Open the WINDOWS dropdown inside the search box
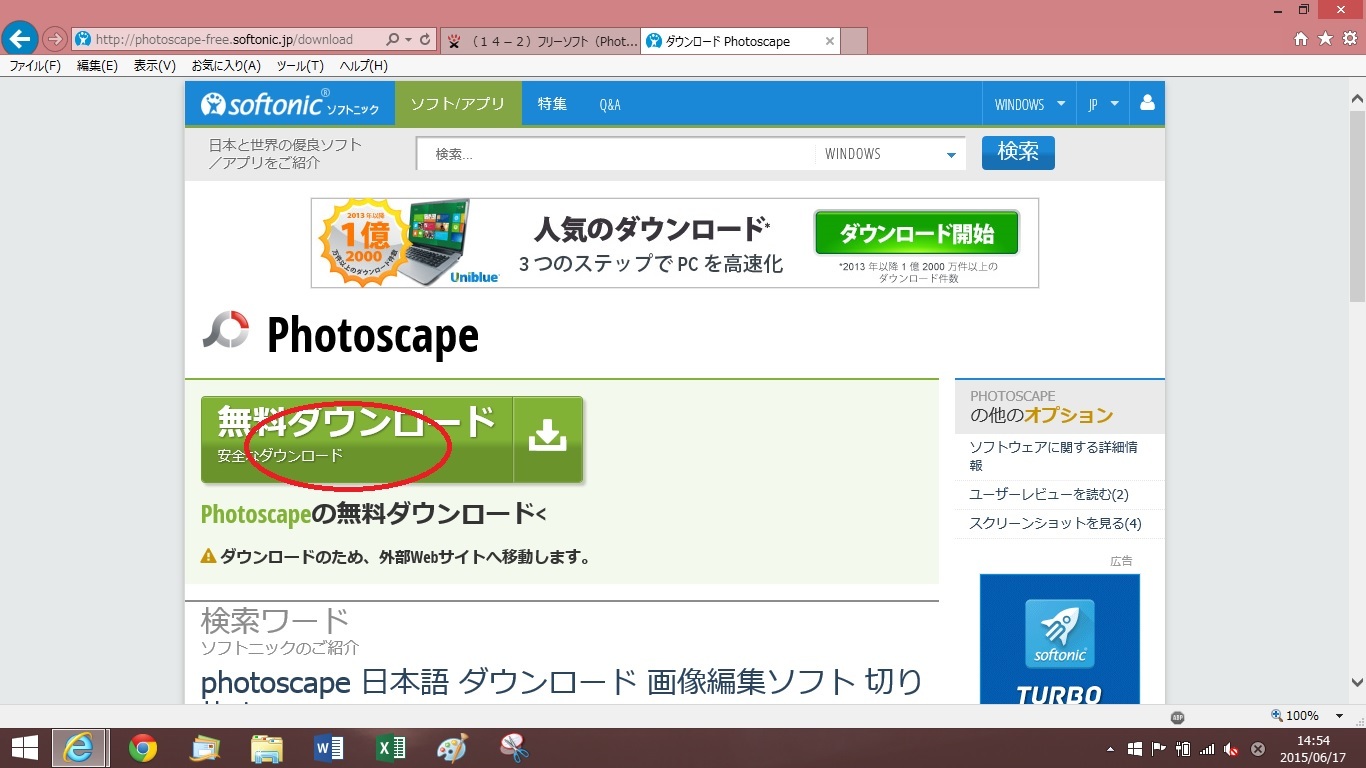This screenshot has height=768, width=1366. [890, 154]
